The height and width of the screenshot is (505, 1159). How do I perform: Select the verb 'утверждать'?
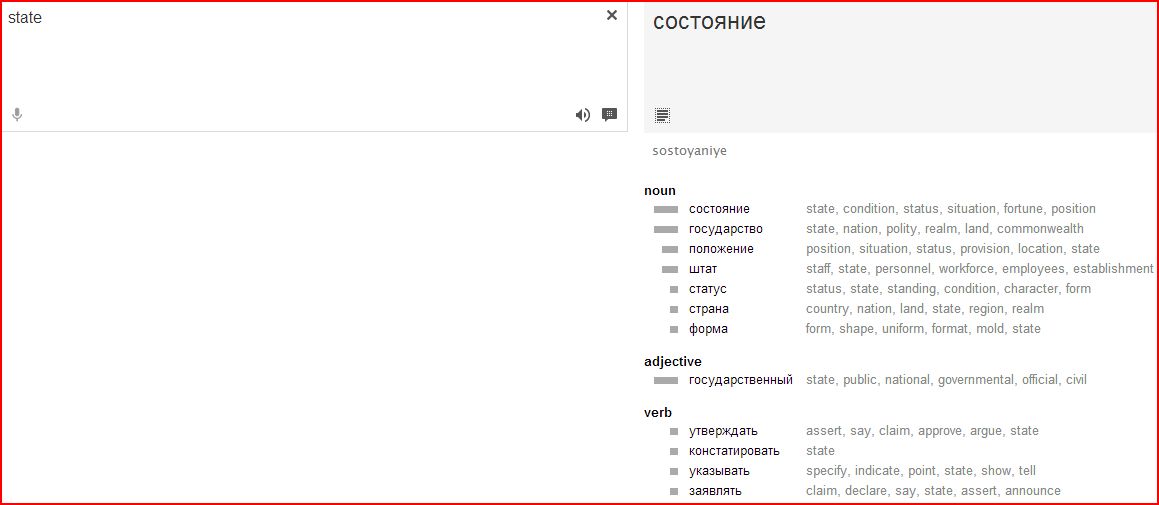[x=723, y=431]
